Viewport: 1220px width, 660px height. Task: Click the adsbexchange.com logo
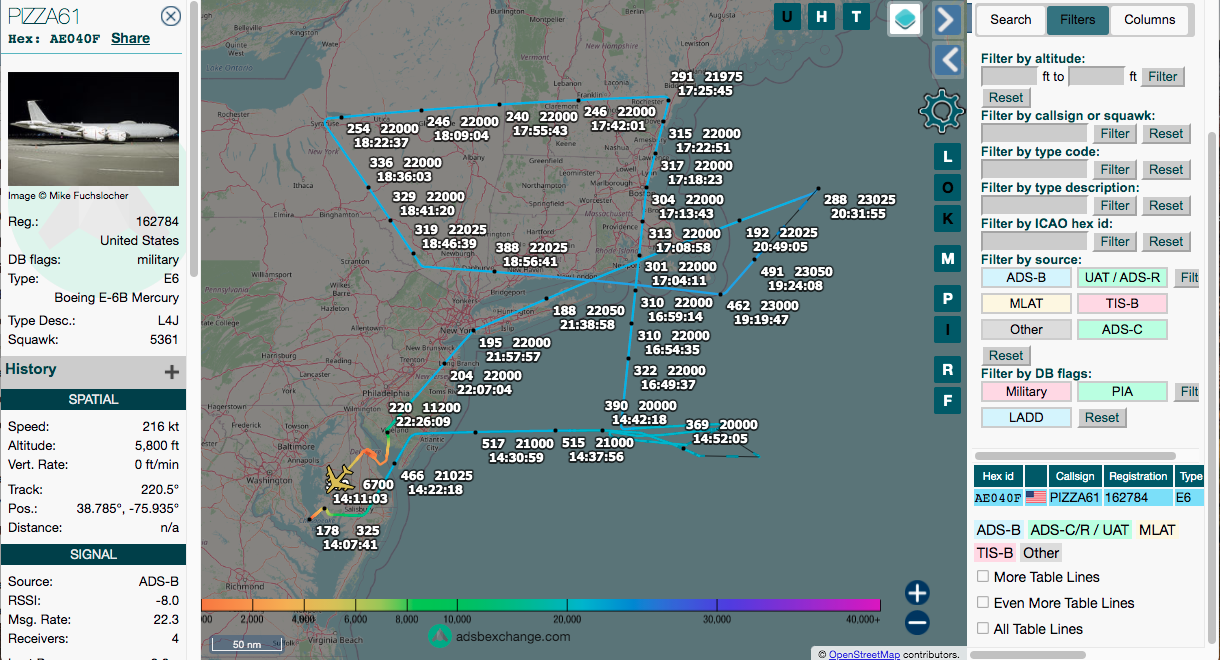pyautogui.click(x=499, y=636)
